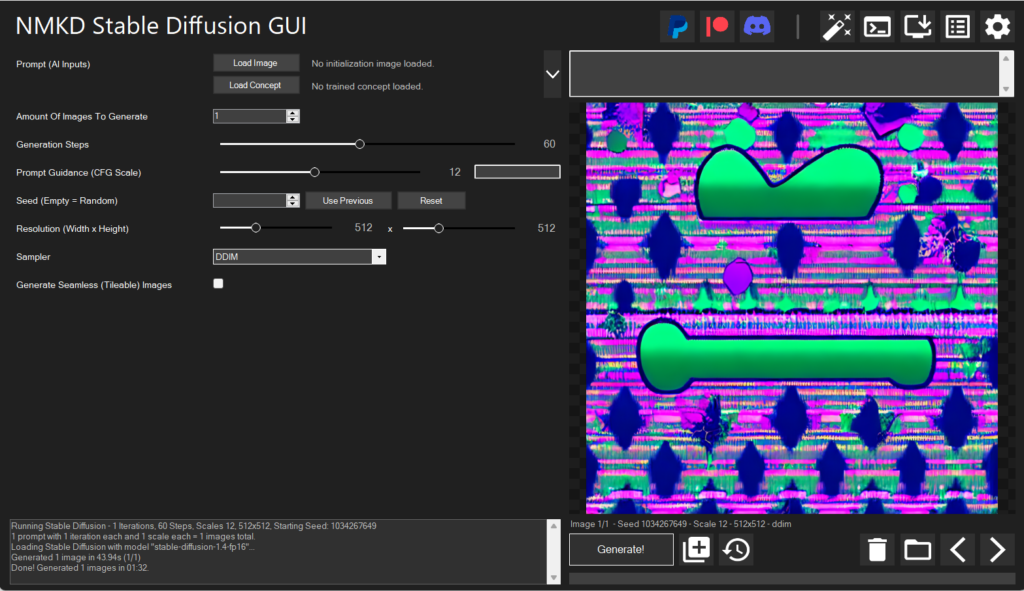Click the Generate! button
This screenshot has height=591, width=1024.
tap(621, 550)
